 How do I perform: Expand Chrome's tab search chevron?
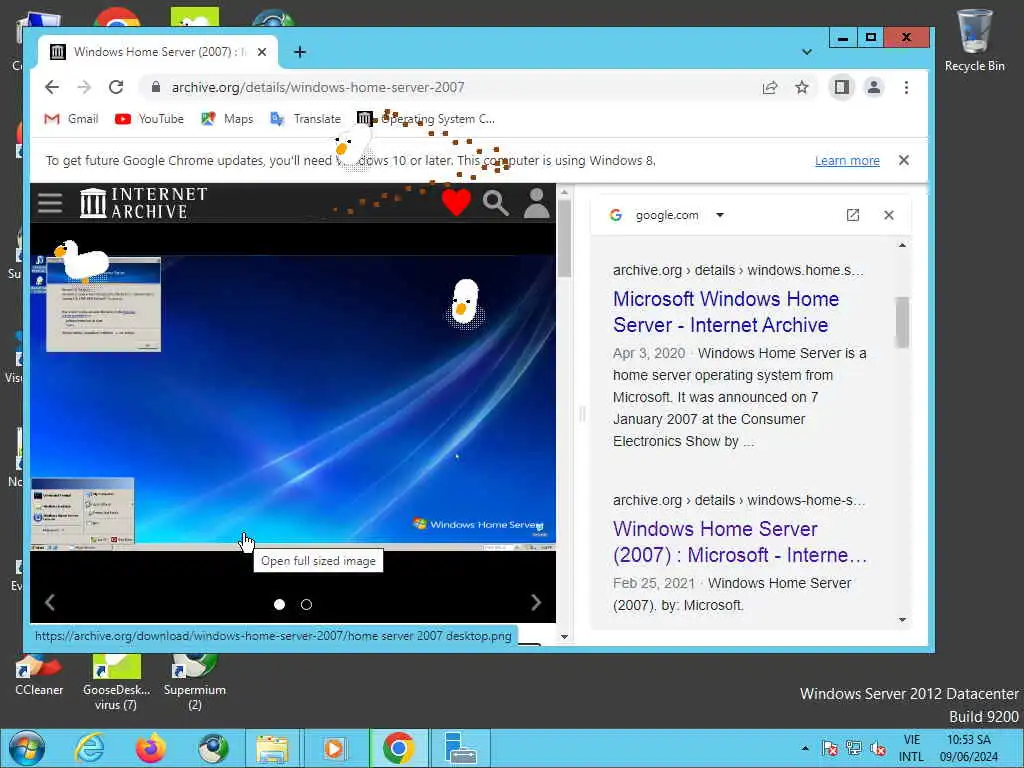(807, 52)
